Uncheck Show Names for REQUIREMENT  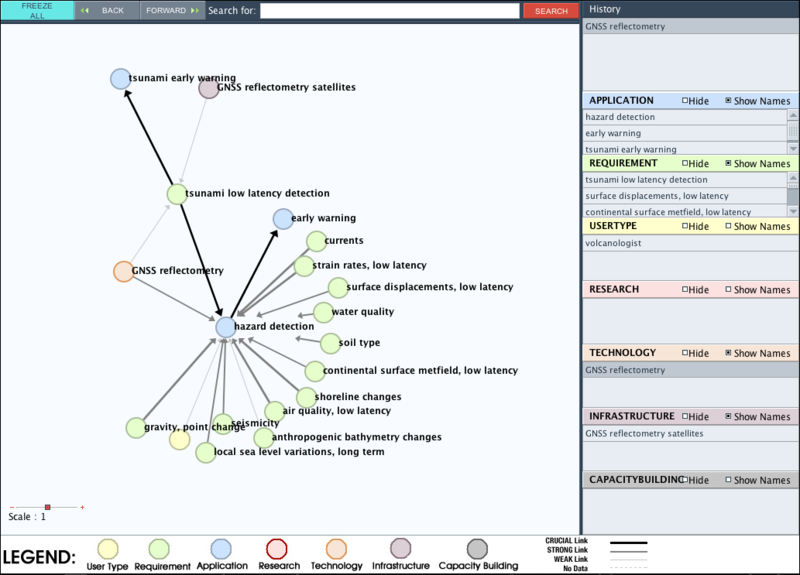point(728,164)
